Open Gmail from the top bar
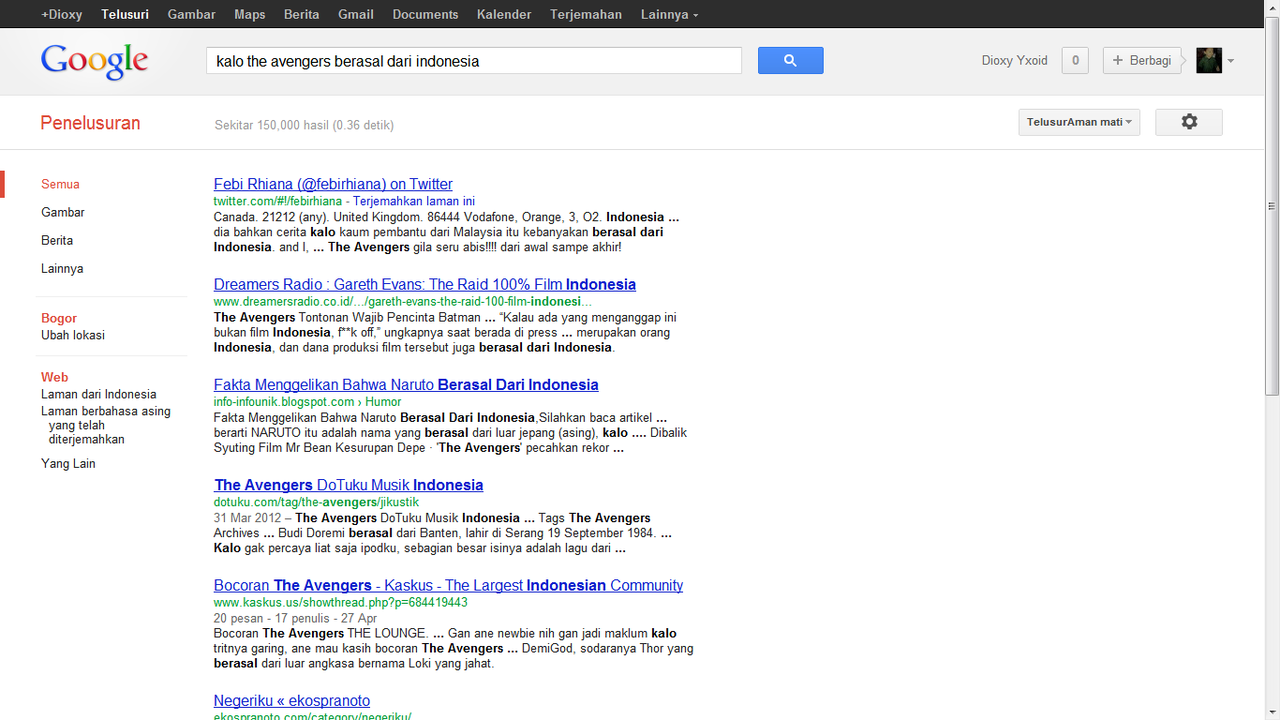1280x720 pixels. tap(356, 14)
